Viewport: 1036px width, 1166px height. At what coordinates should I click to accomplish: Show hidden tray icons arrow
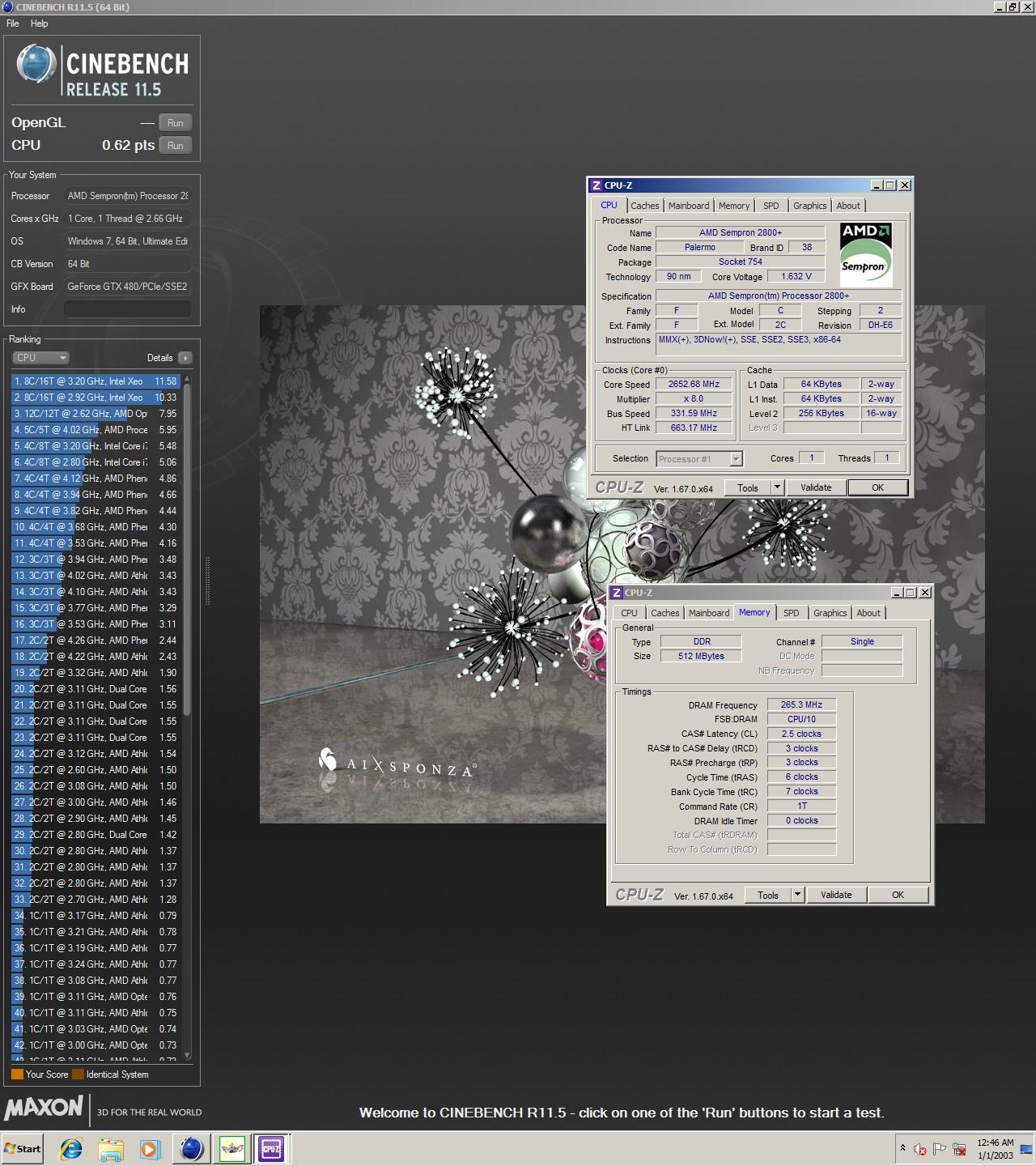click(902, 1149)
